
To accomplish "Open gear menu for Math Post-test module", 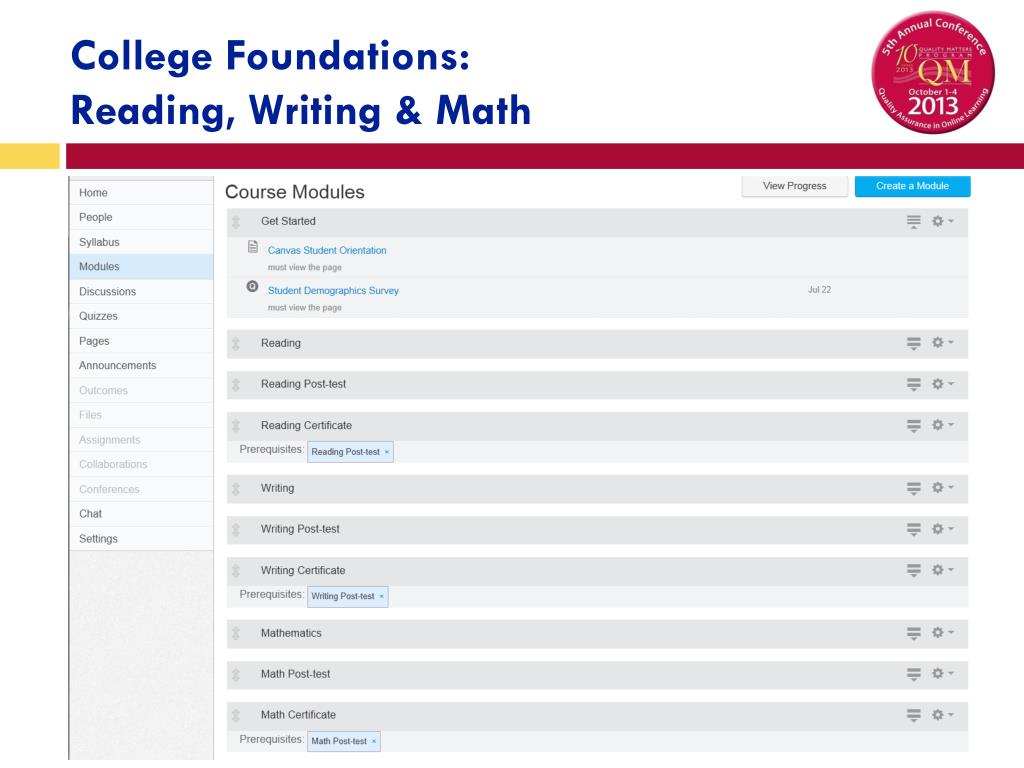I will (x=942, y=673).
